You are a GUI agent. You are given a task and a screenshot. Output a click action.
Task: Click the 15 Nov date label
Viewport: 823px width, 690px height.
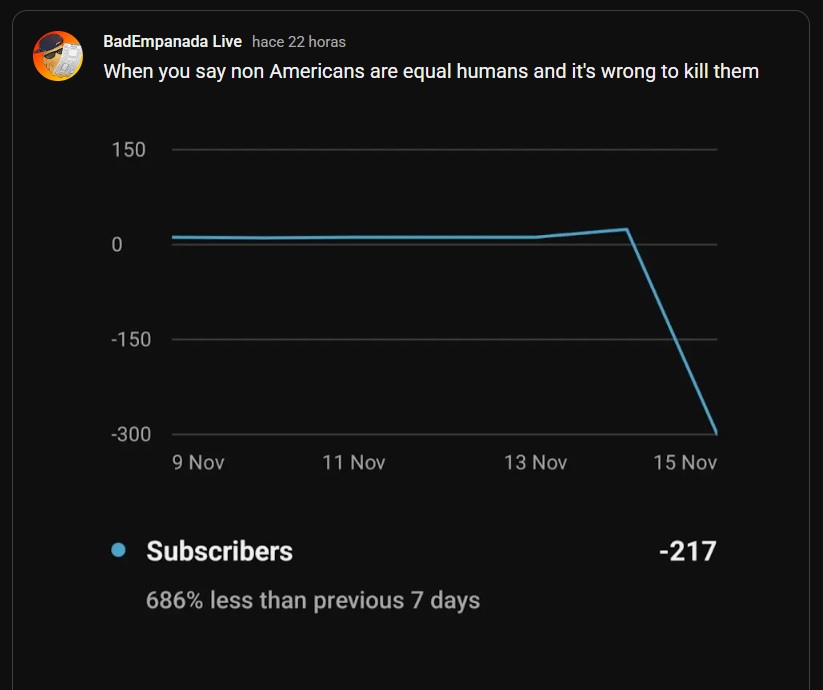685,462
